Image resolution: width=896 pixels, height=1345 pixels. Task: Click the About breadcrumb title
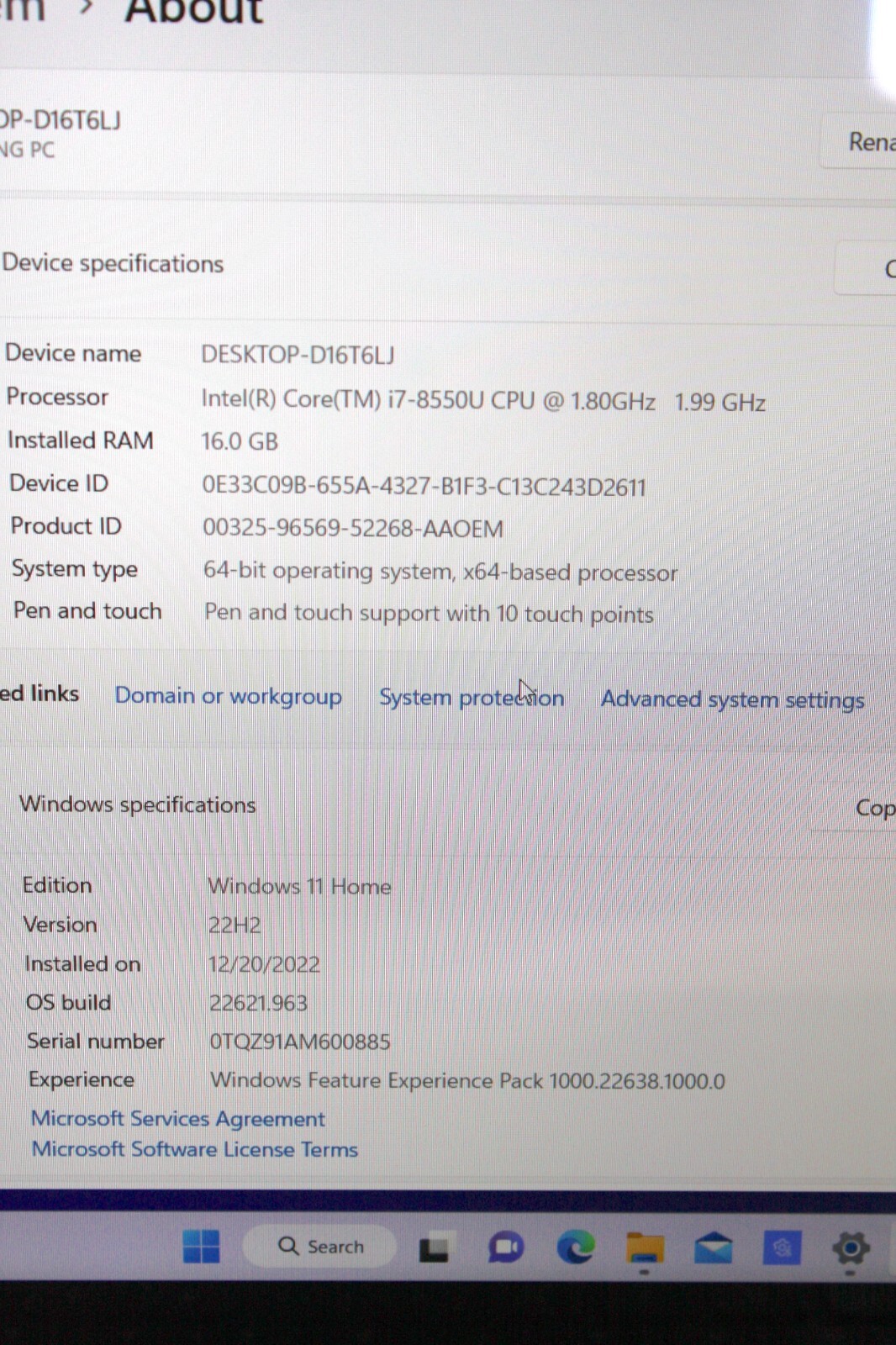[194, 12]
